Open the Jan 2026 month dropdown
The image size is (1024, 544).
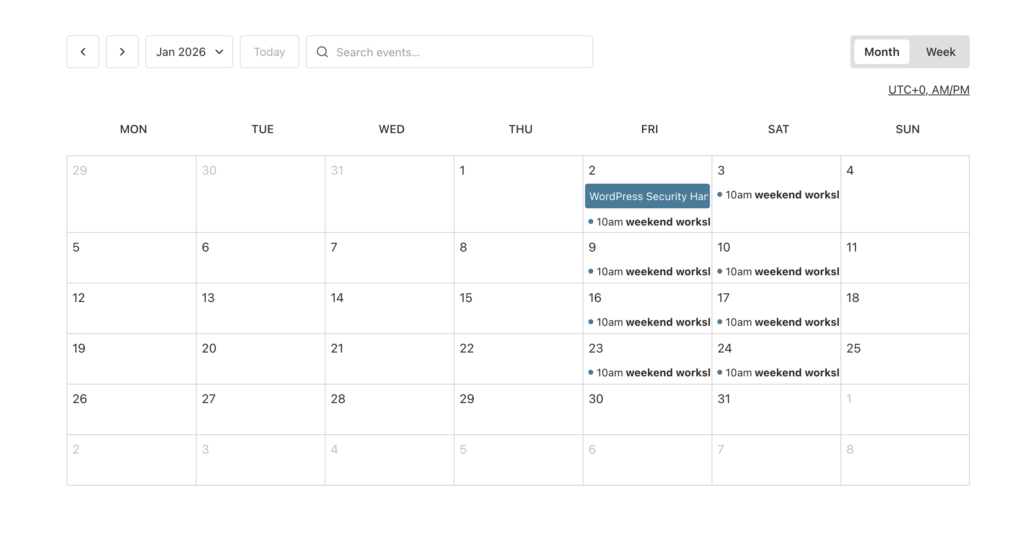point(189,52)
